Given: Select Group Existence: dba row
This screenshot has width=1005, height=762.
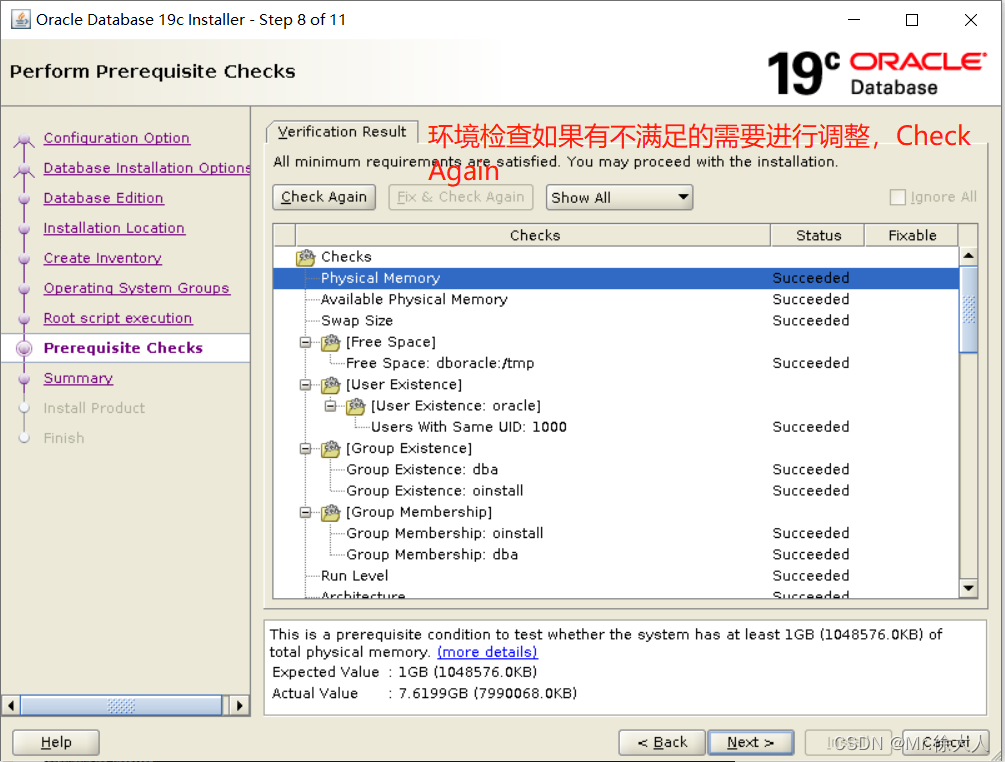Looking at the screenshot, I should coord(616,470).
